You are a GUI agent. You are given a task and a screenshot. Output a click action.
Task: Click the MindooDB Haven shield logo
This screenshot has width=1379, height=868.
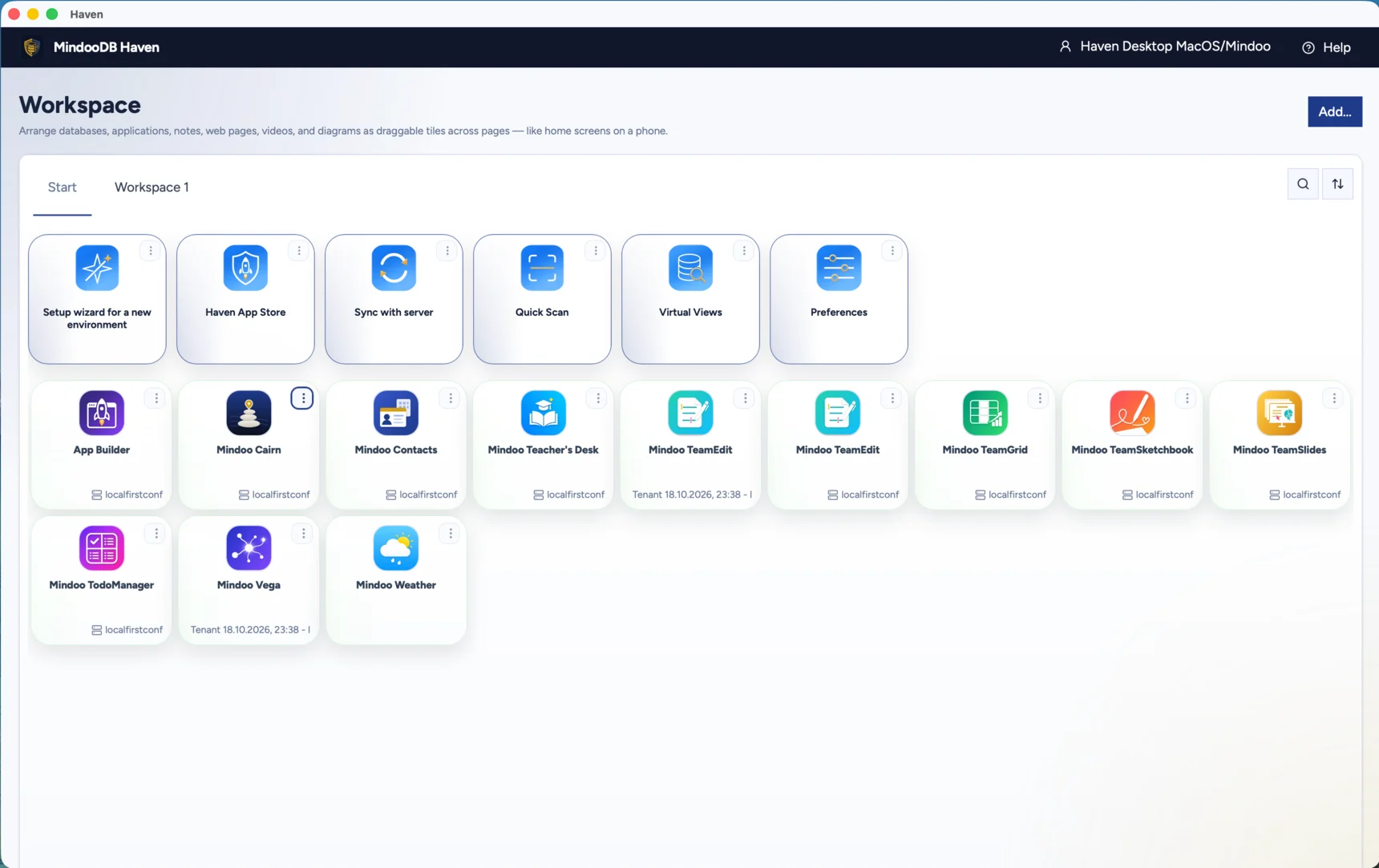pos(31,47)
